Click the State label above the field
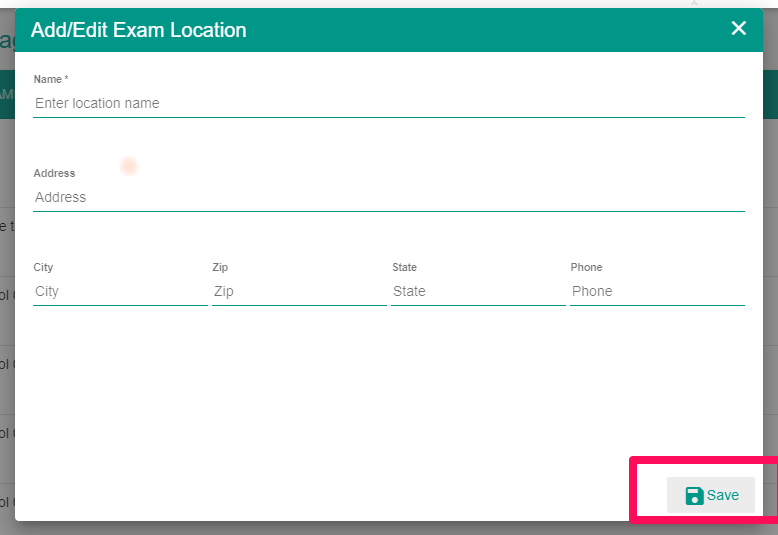The image size is (778, 535). click(x=404, y=267)
